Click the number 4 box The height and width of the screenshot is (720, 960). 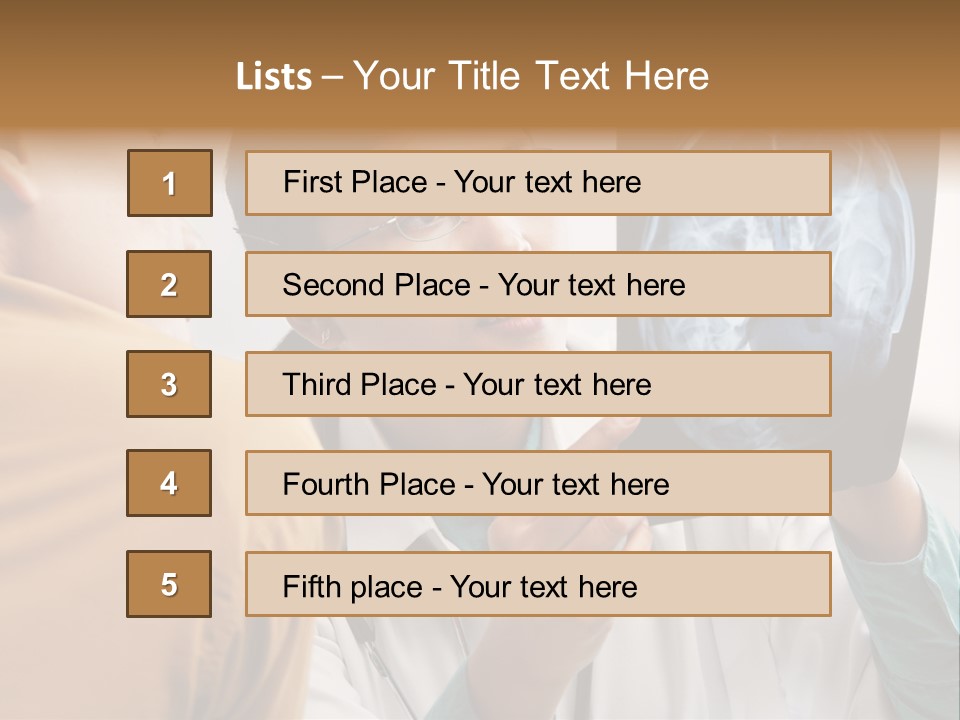pos(169,483)
